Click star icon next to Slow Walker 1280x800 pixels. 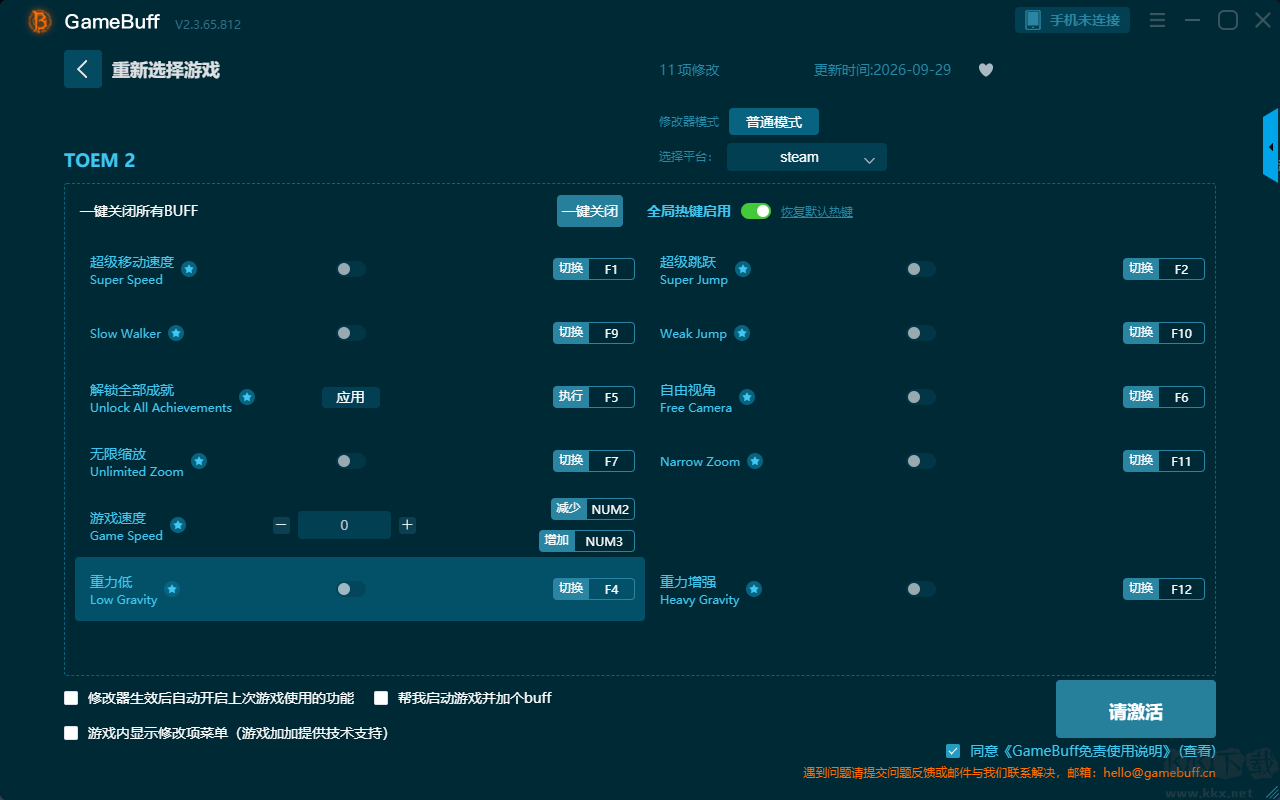point(176,333)
